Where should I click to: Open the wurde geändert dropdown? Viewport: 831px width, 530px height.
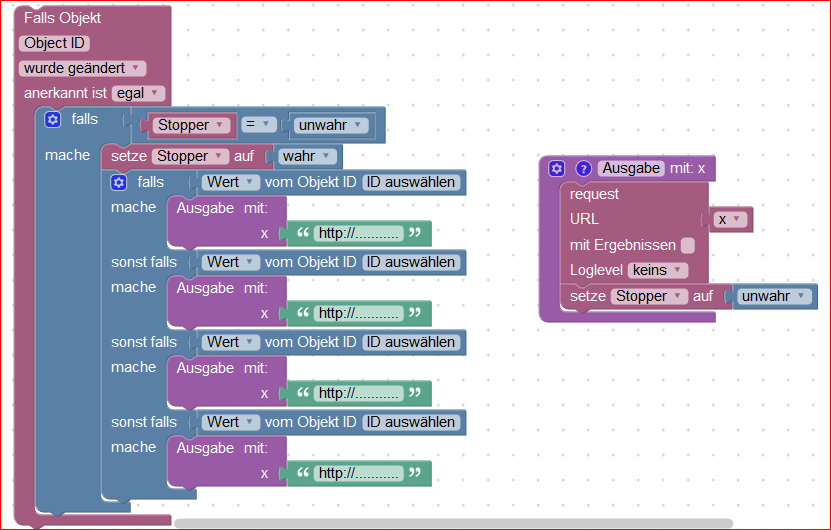click(x=82, y=68)
